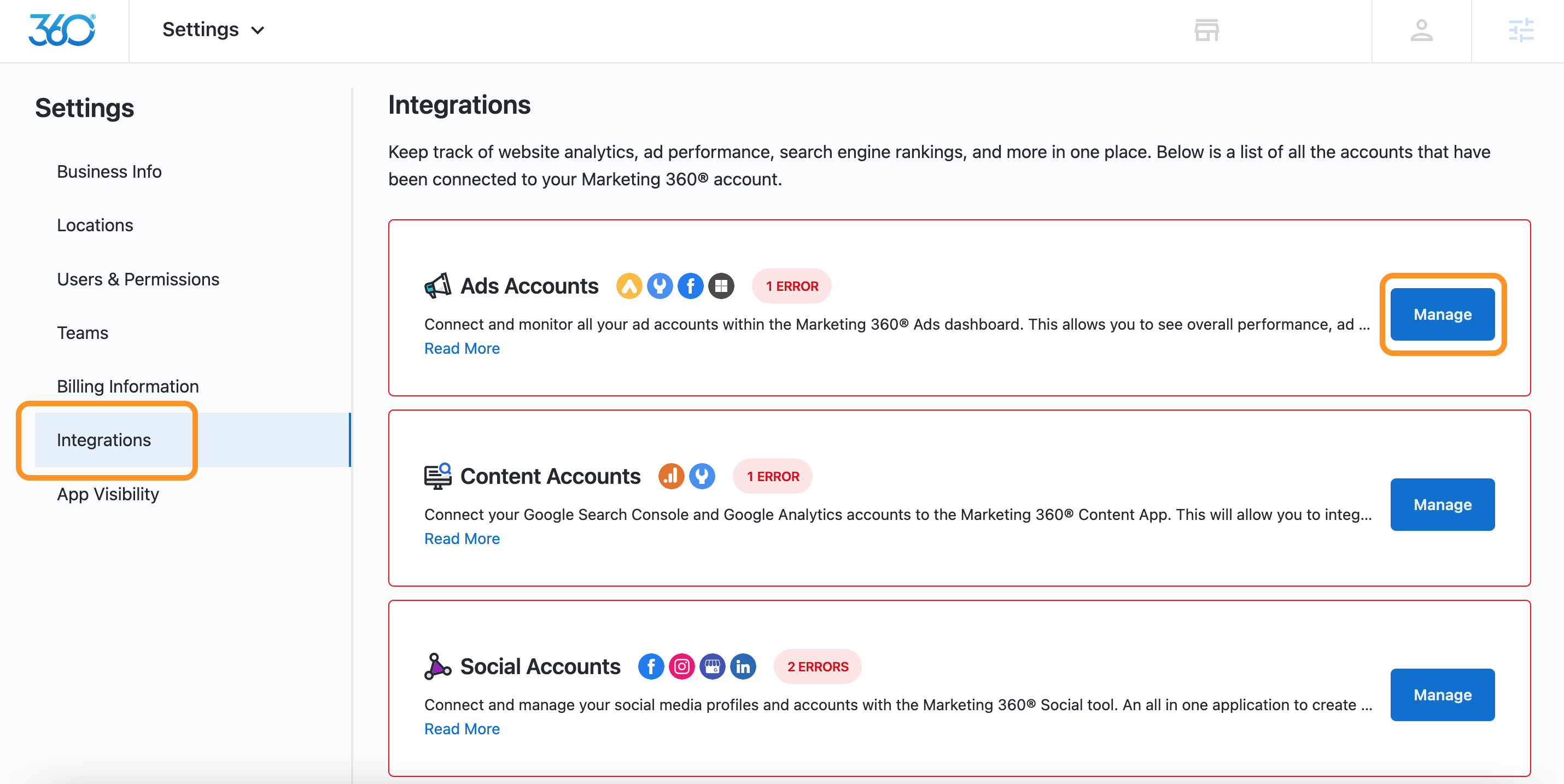Open Business Info settings page
This screenshot has width=1564, height=784.
[x=109, y=172]
